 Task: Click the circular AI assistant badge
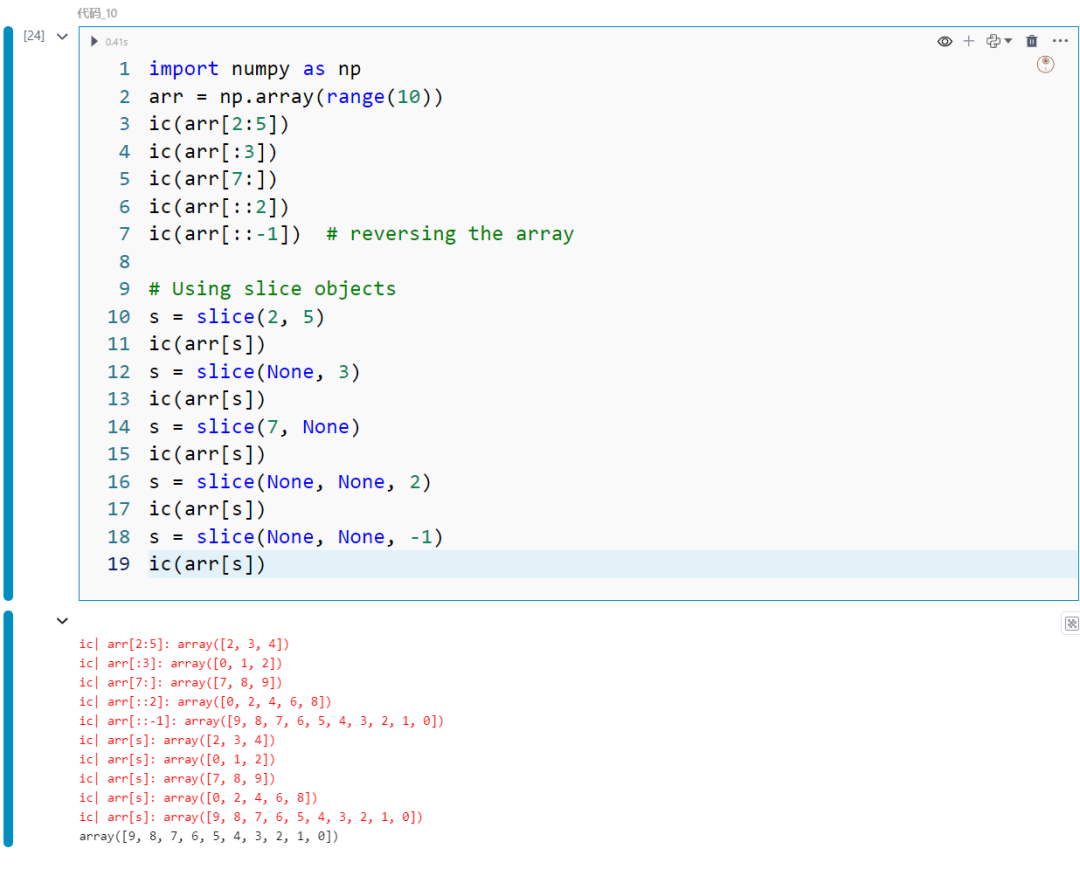1045,64
